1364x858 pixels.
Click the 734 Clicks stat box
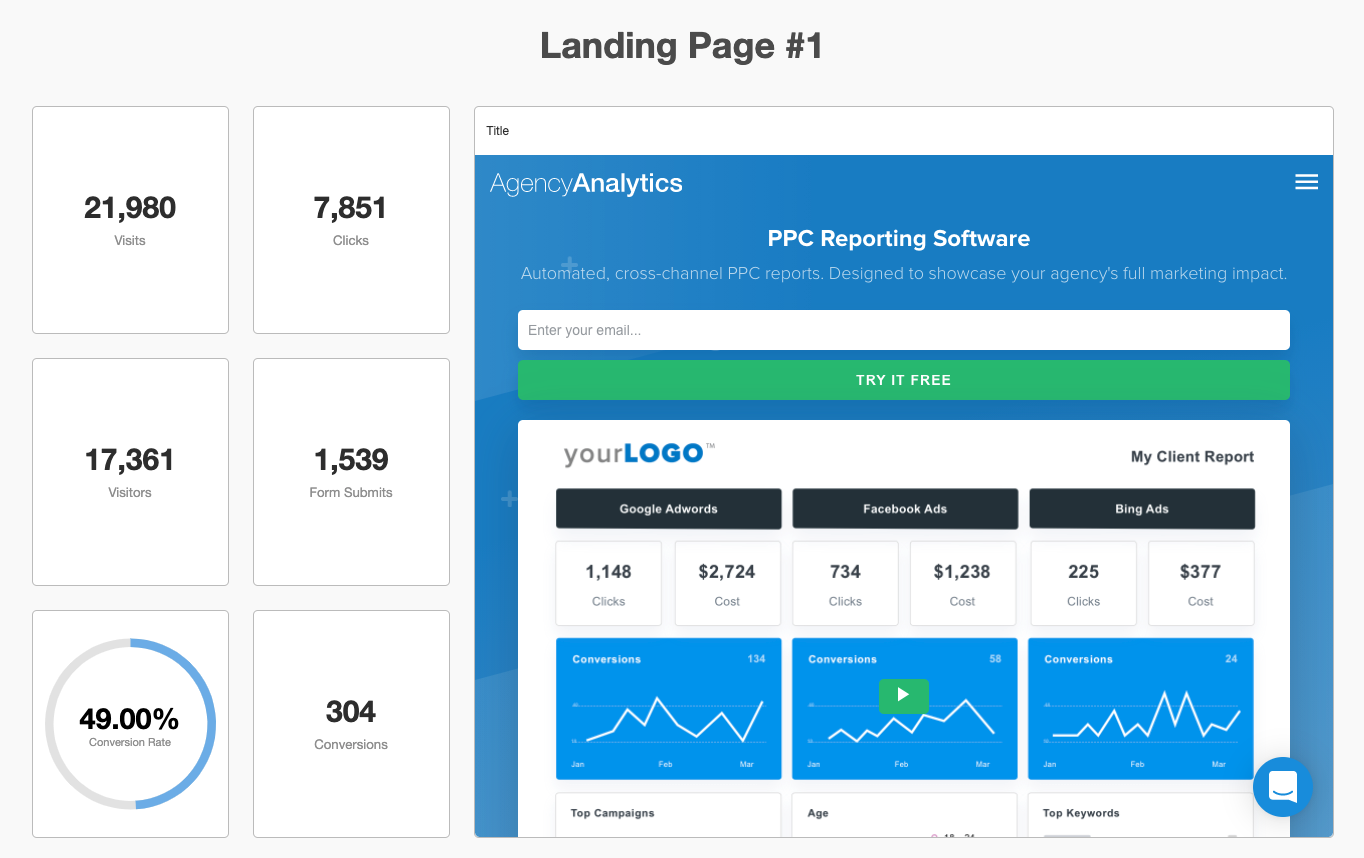point(845,584)
